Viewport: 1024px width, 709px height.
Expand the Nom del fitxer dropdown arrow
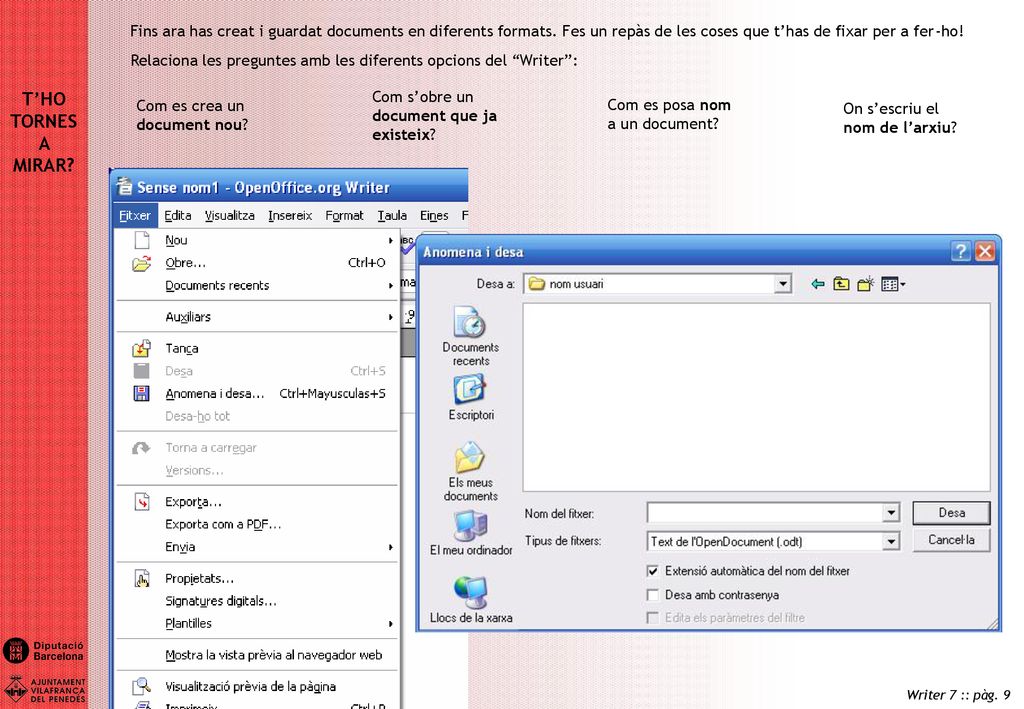891,513
